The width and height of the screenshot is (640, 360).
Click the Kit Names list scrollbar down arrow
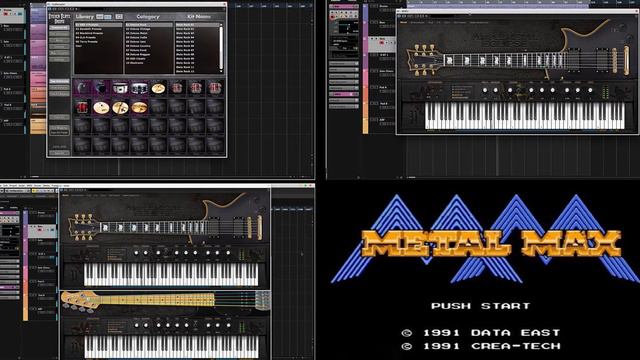pos(221,71)
